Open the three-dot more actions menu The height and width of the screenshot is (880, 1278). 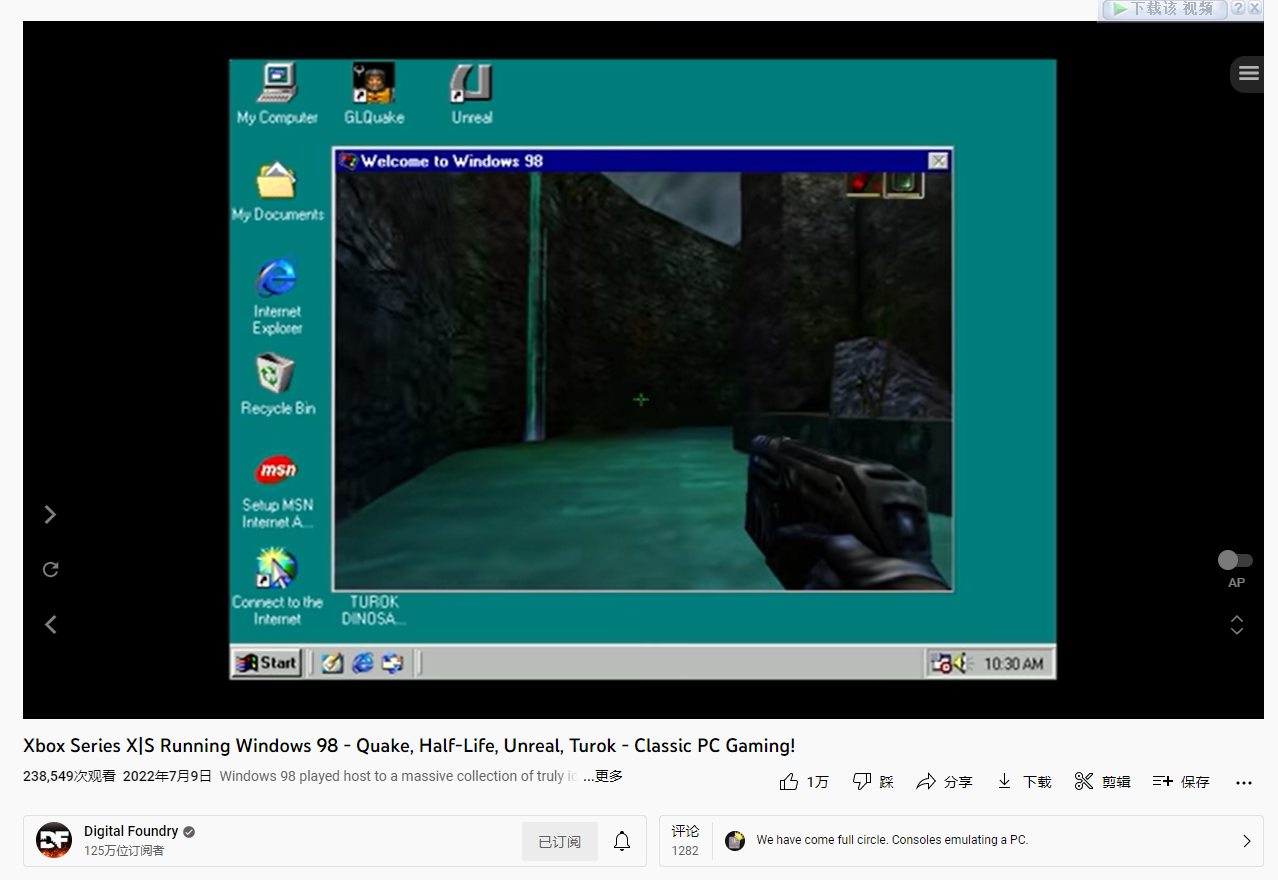[1243, 781]
